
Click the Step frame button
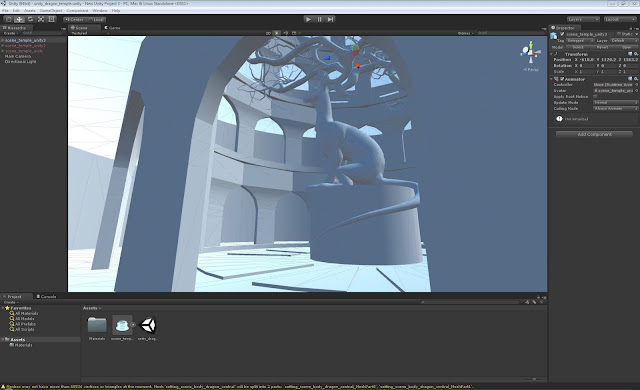click(x=331, y=19)
